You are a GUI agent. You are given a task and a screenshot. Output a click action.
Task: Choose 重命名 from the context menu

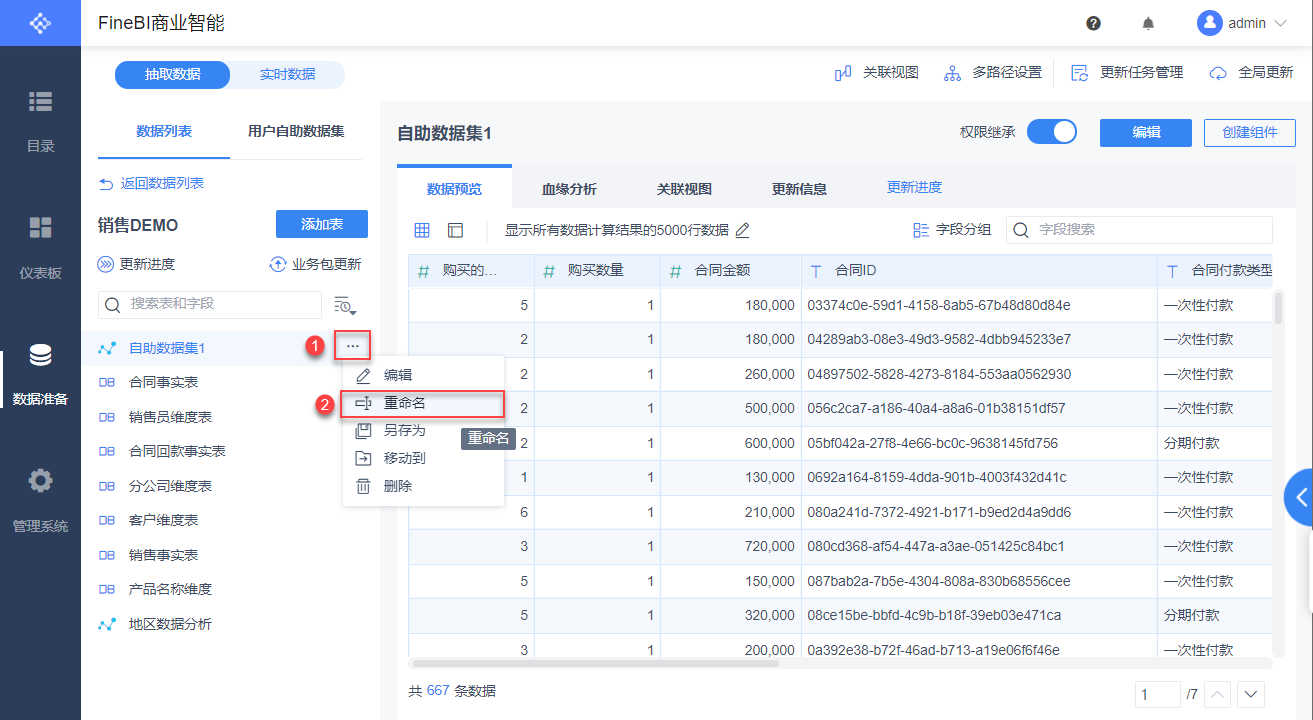click(x=423, y=403)
